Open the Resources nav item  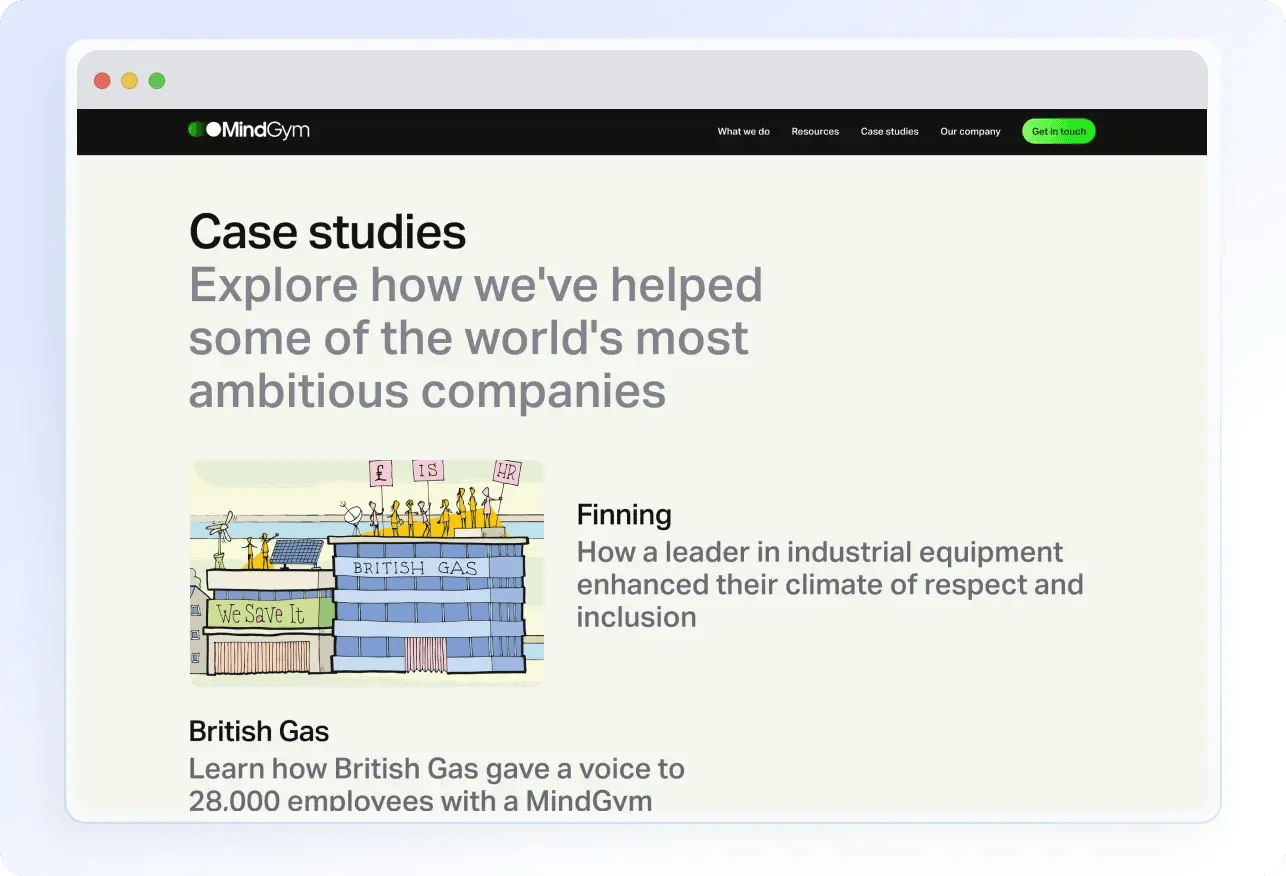click(815, 132)
